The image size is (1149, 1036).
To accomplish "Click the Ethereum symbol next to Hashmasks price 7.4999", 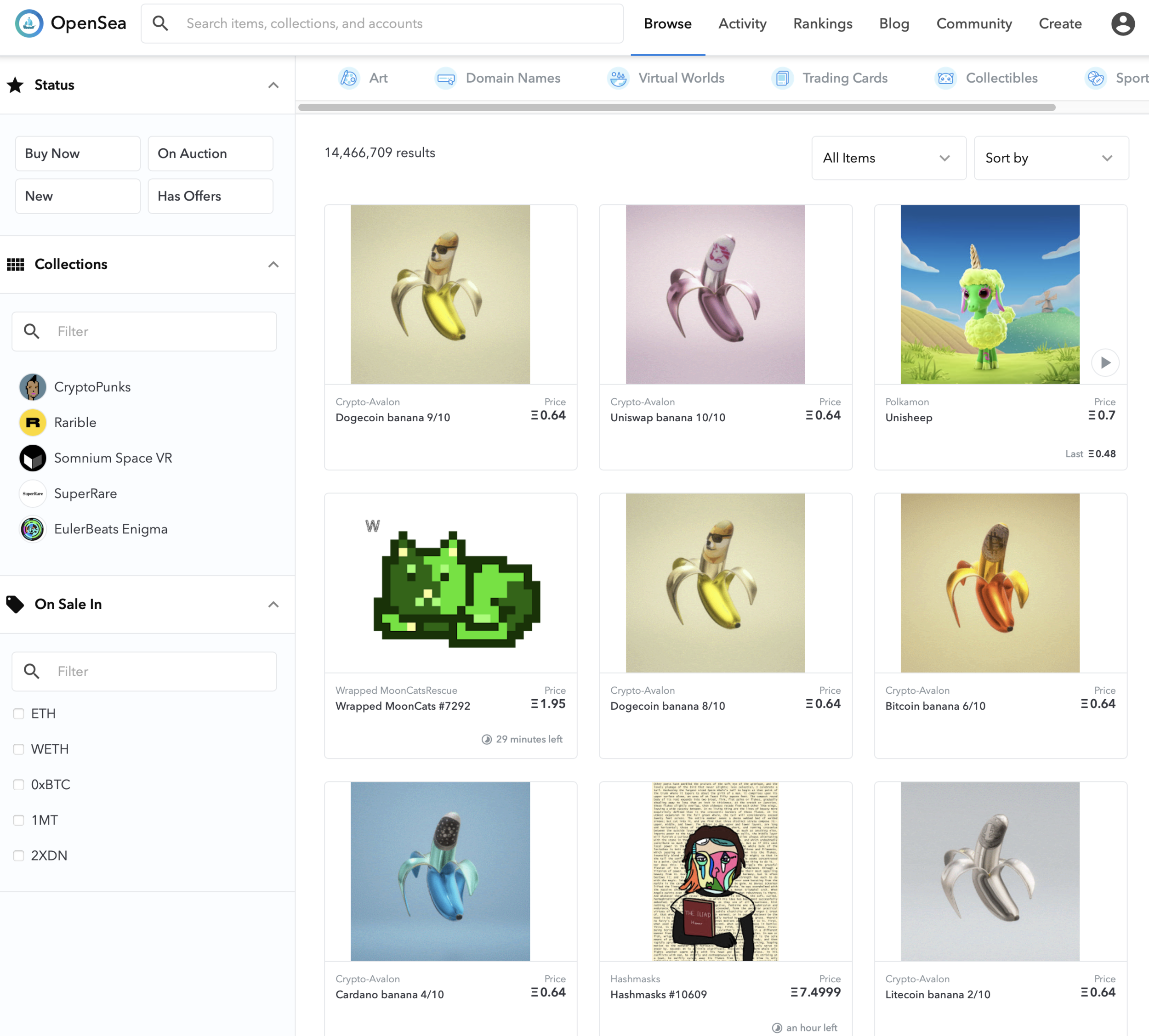I will point(794,992).
